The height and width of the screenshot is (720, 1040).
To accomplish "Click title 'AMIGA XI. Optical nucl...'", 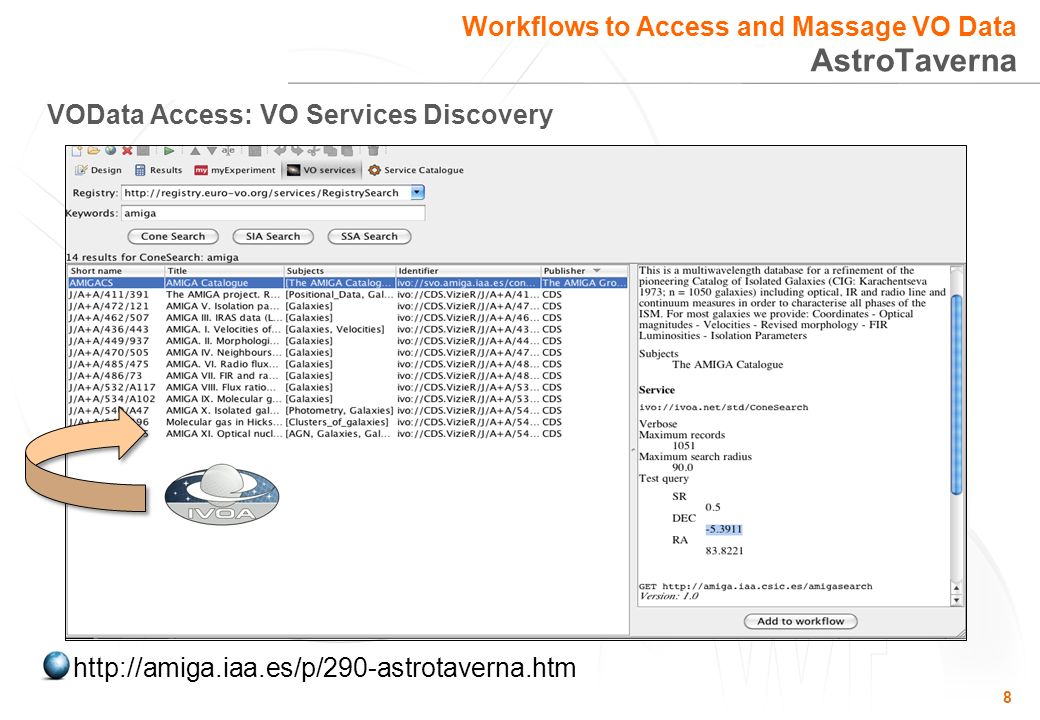I will click(x=224, y=434).
